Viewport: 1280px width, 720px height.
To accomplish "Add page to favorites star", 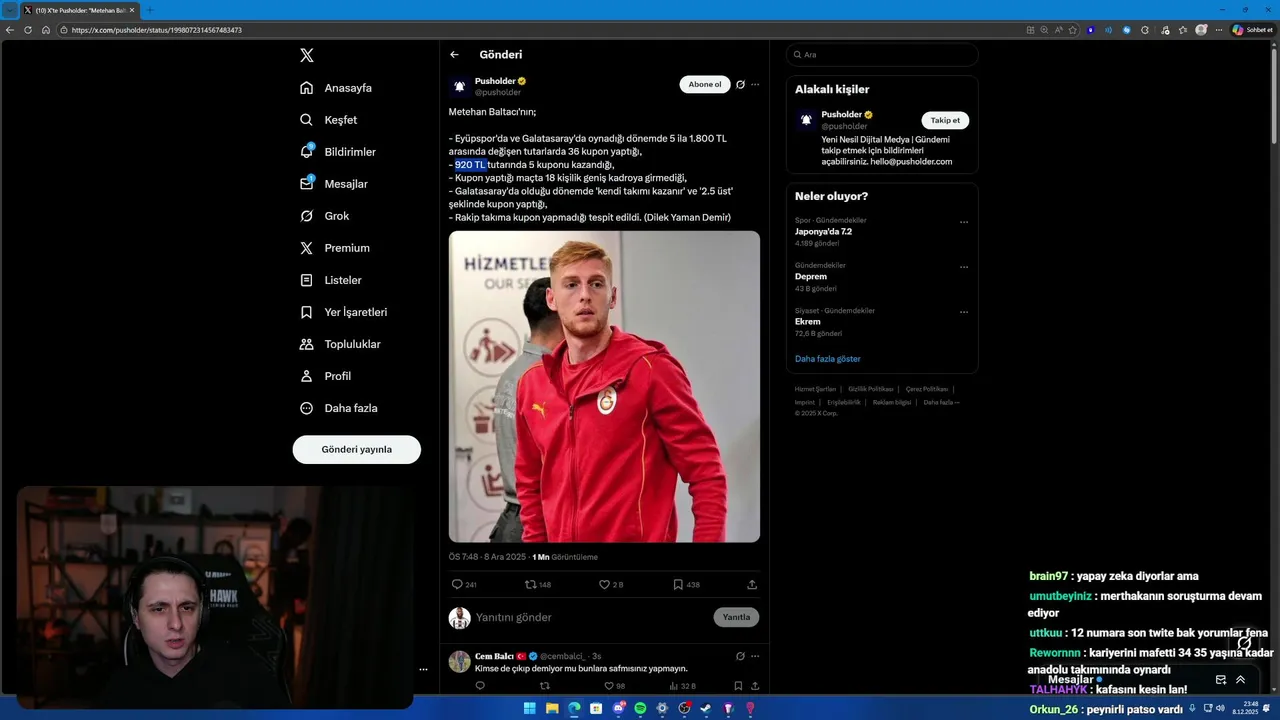I will click(x=1073, y=30).
